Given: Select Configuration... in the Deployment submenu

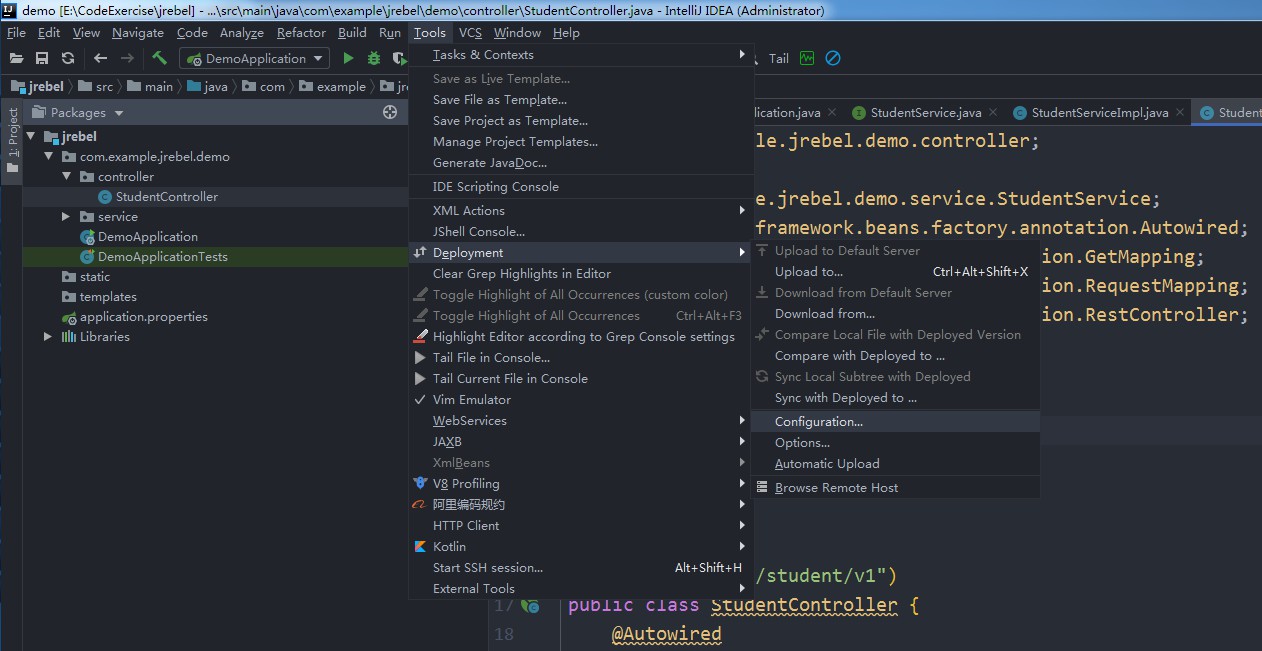Looking at the screenshot, I should (x=818, y=422).
